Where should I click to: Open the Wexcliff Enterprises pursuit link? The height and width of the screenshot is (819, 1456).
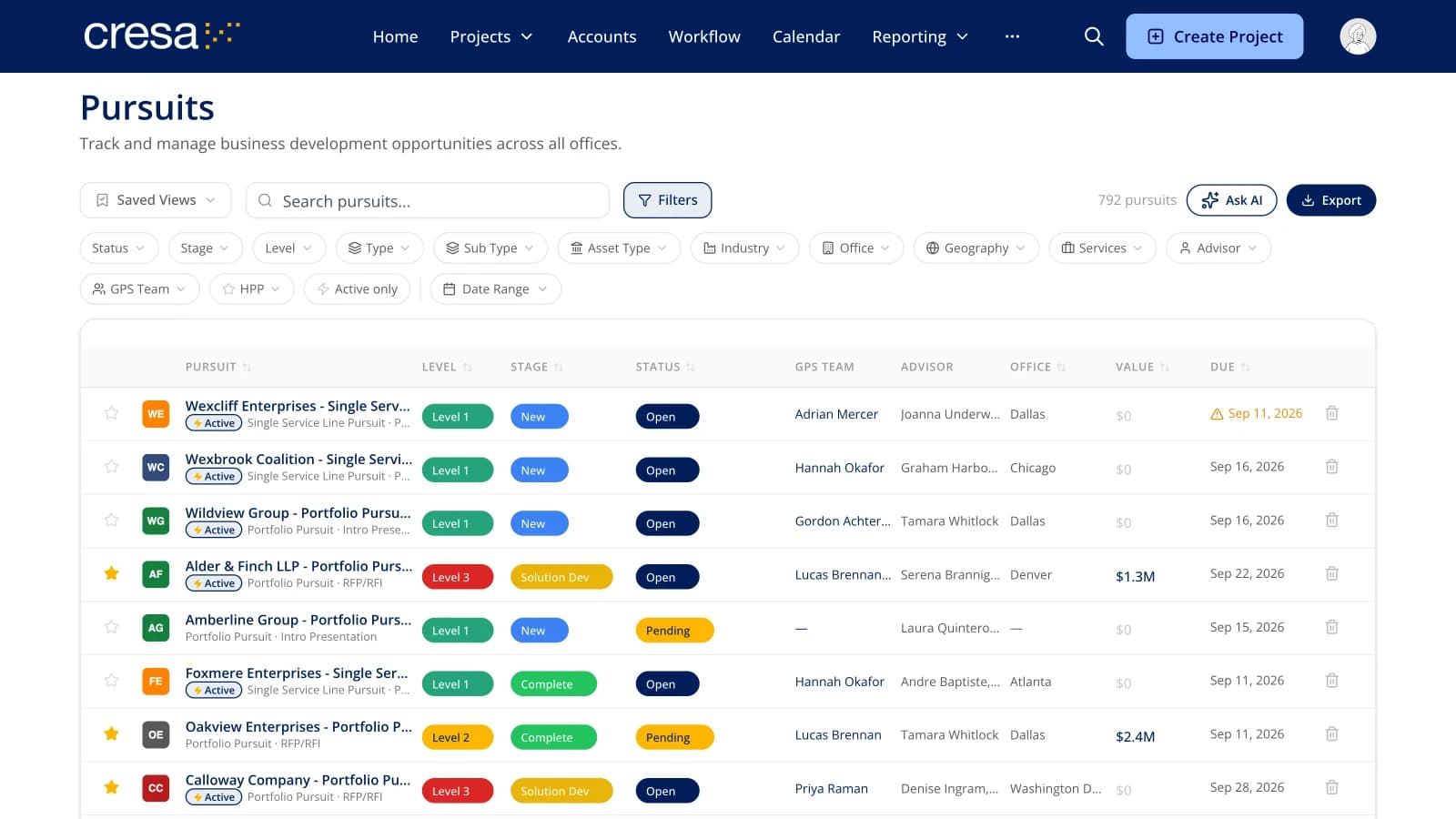tap(298, 406)
